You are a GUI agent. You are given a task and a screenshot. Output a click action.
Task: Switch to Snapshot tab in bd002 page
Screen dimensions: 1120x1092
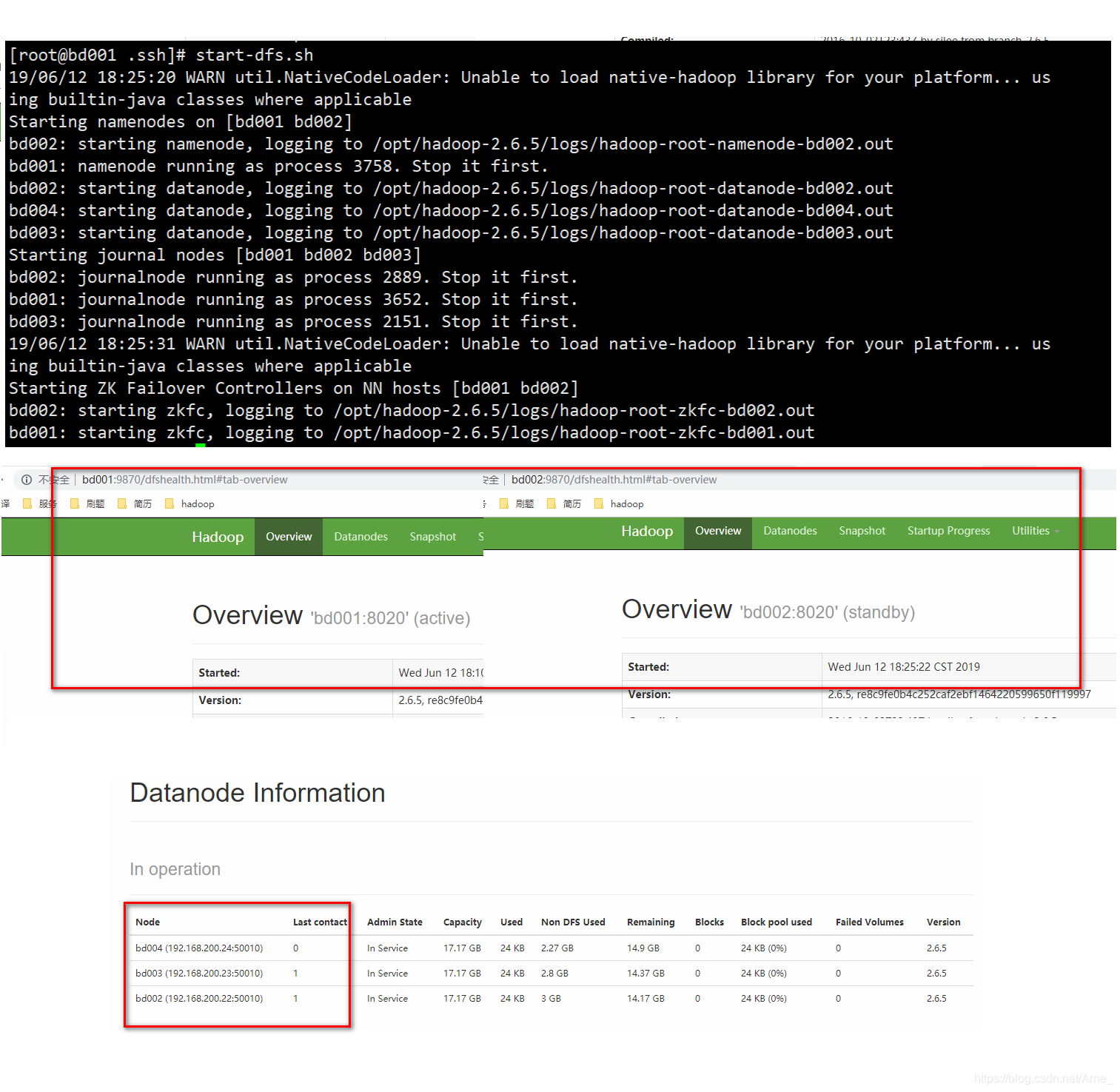pos(862,531)
